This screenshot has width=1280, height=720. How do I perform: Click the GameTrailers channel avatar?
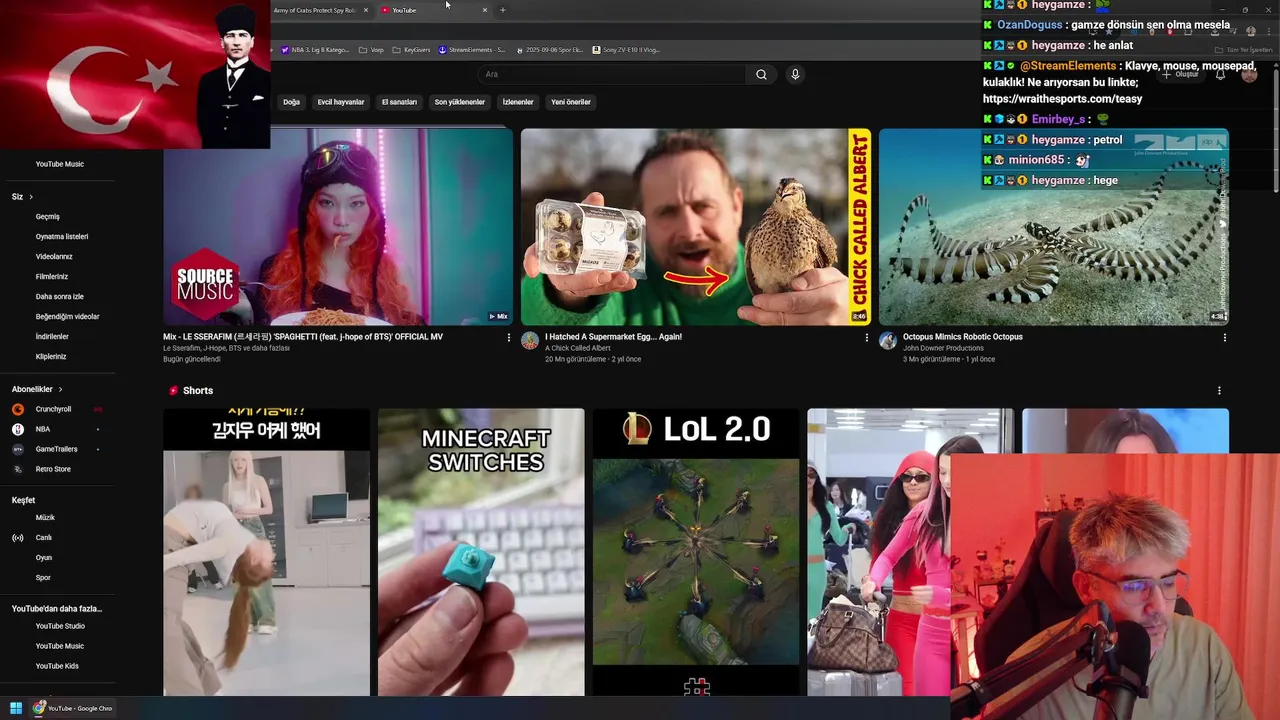tap(18, 449)
